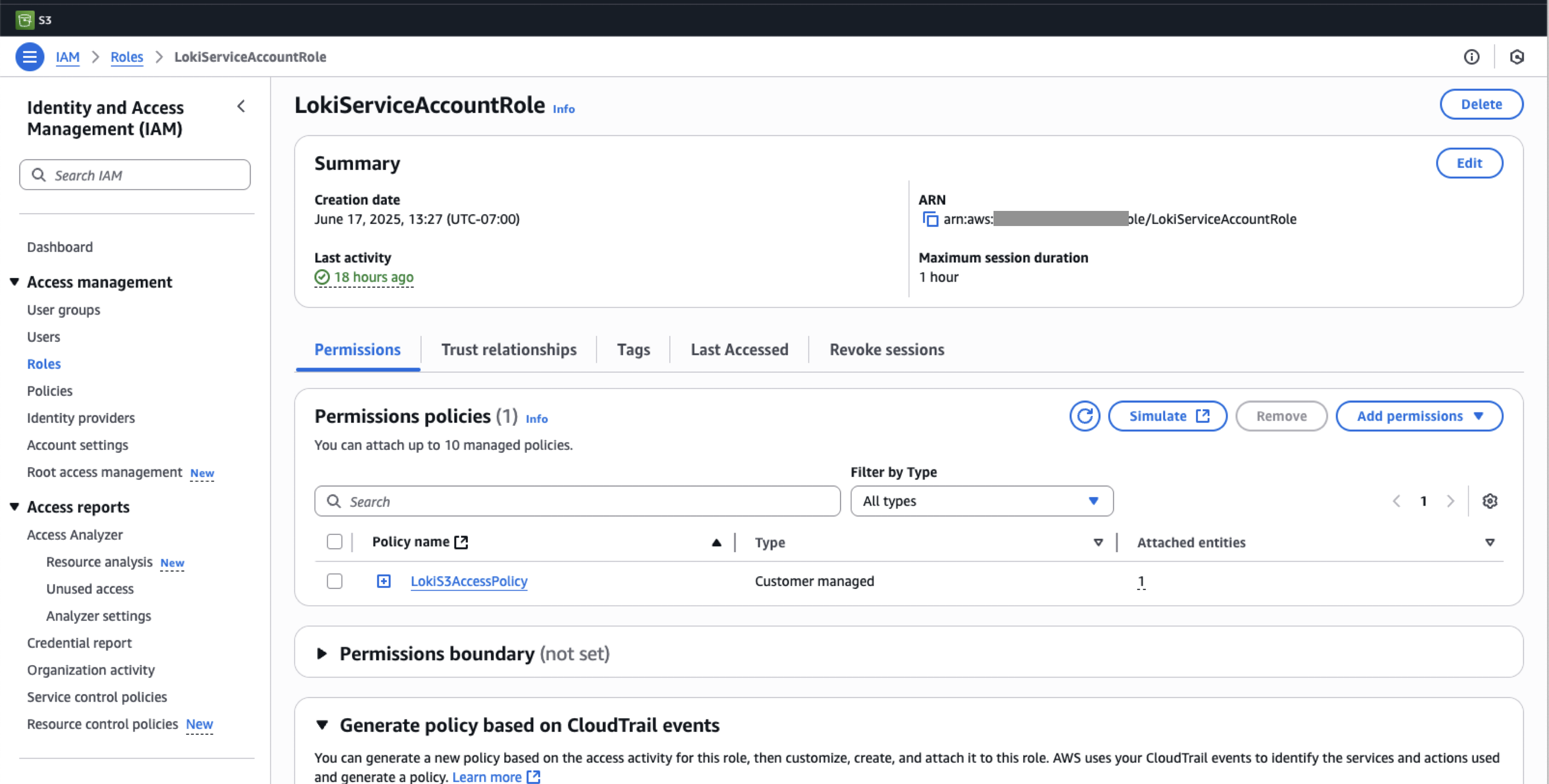1549x784 pixels.
Task: Collapse the Access management nav group
Action: coord(14,282)
